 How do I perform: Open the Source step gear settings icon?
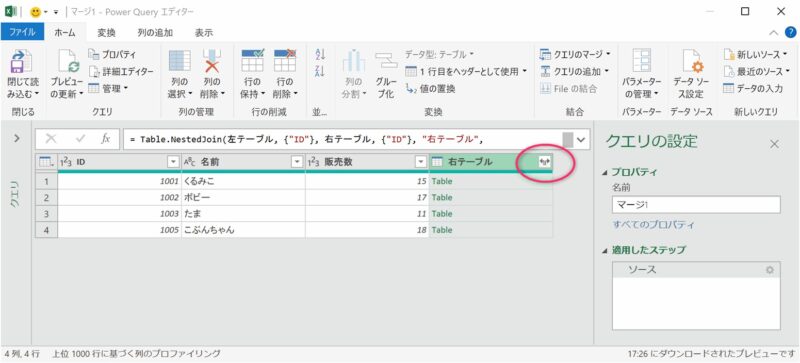click(769, 270)
